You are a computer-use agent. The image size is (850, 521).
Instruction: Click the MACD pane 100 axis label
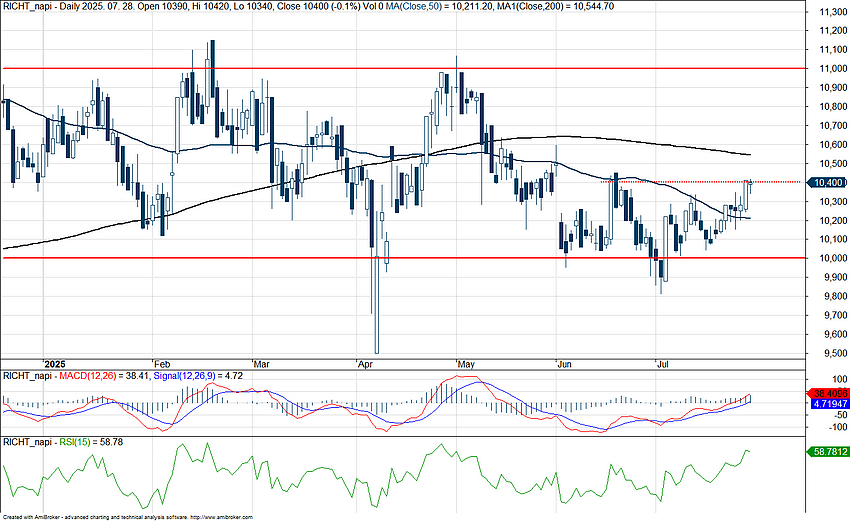click(841, 380)
